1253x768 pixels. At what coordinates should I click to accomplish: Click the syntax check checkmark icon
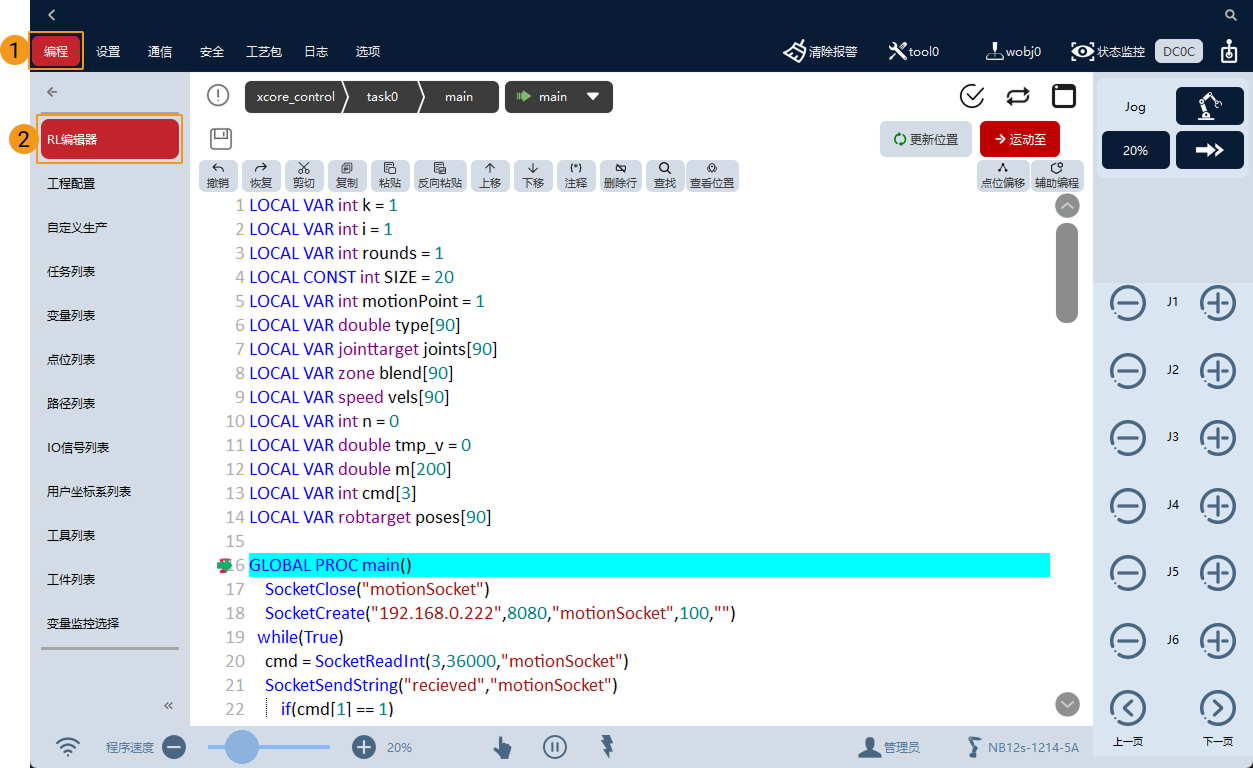coord(972,96)
